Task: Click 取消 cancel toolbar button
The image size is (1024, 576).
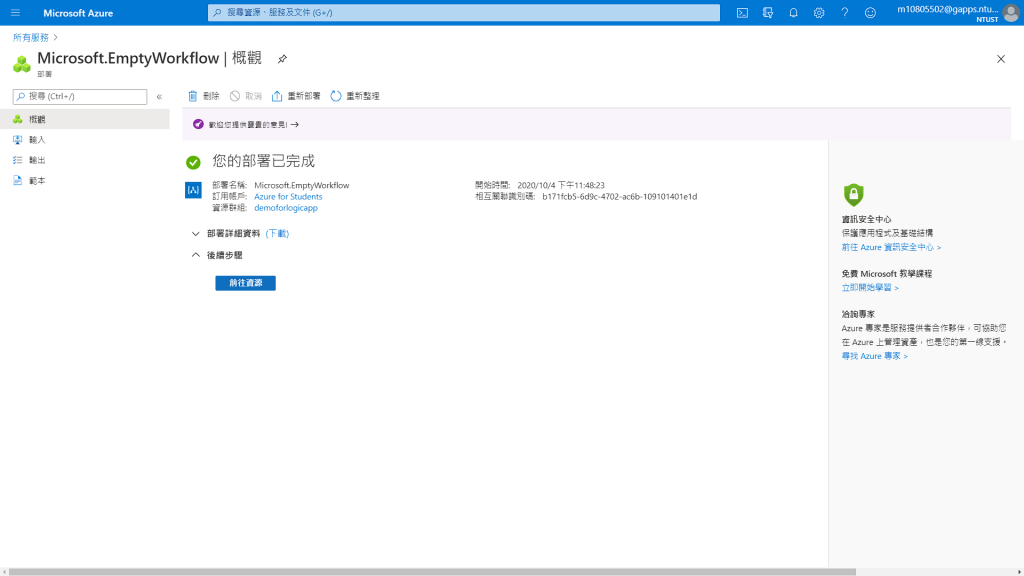Action: 246,96
